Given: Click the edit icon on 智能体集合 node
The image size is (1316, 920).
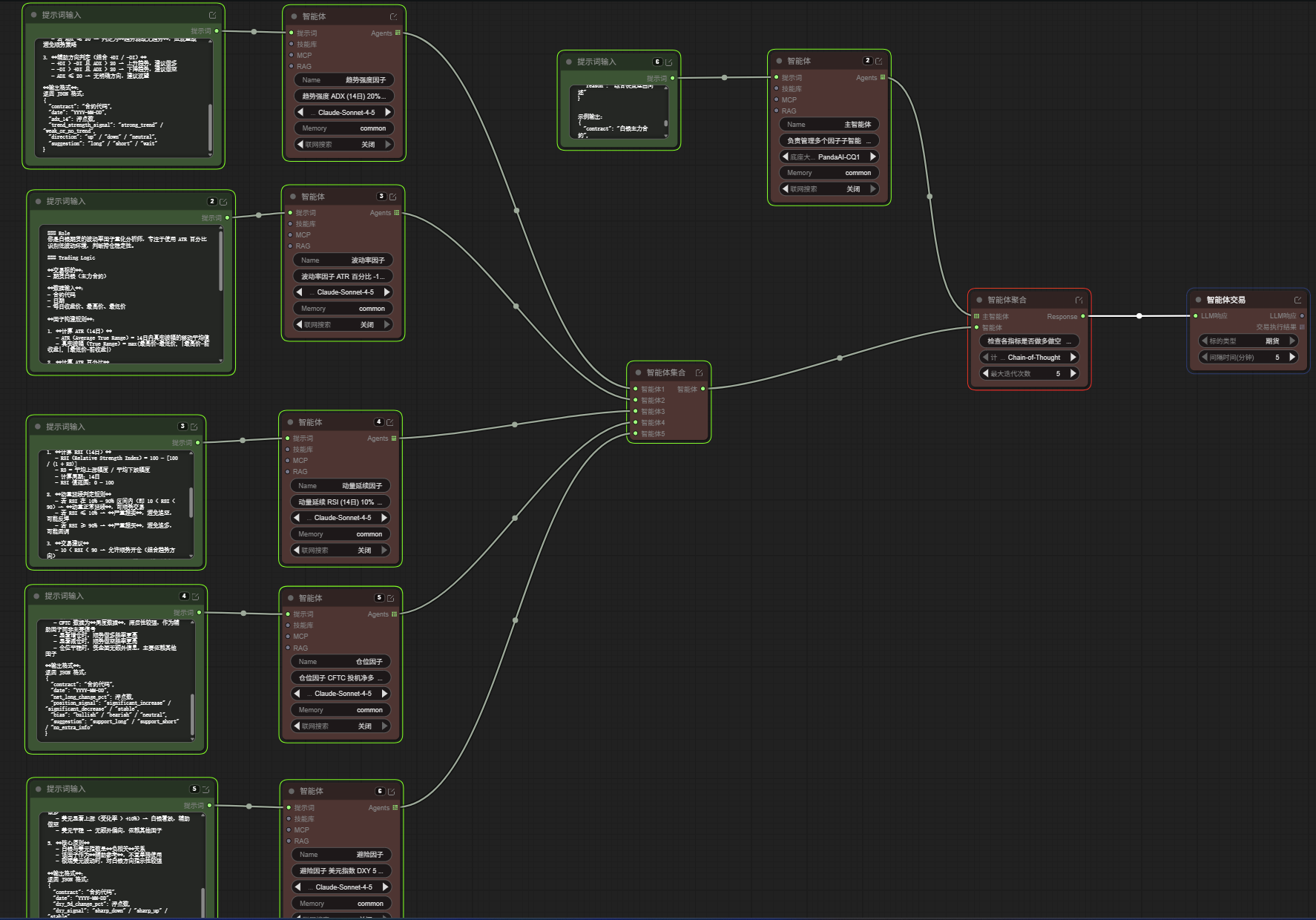Looking at the screenshot, I should [699, 372].
